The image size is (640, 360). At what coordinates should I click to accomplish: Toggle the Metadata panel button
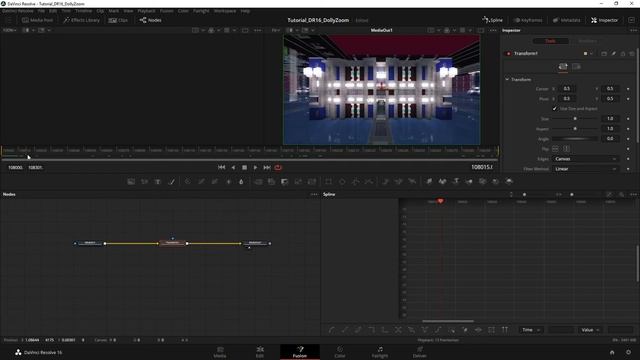566,20
